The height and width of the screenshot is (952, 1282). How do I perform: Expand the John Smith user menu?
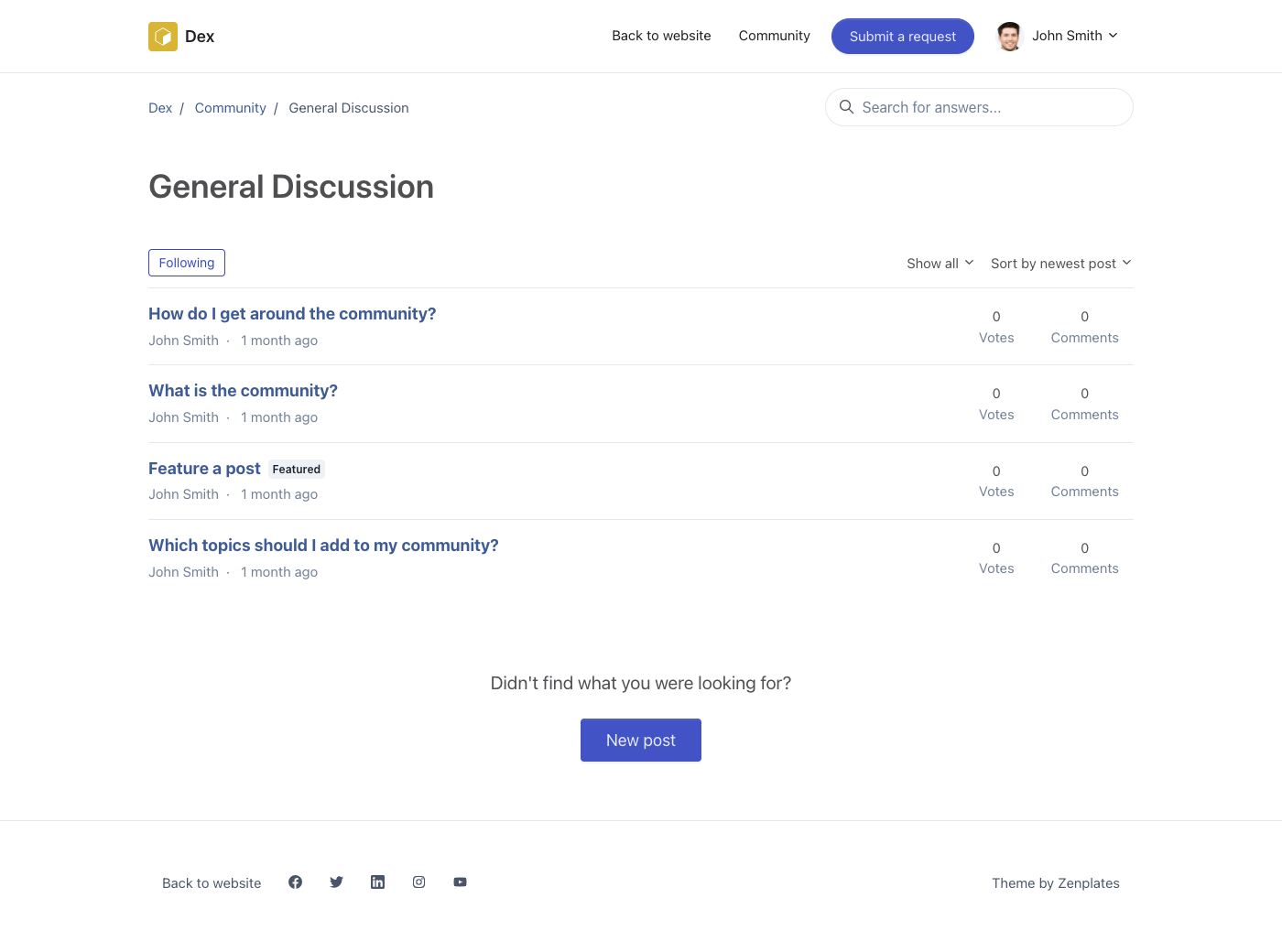click(1074, 36)
